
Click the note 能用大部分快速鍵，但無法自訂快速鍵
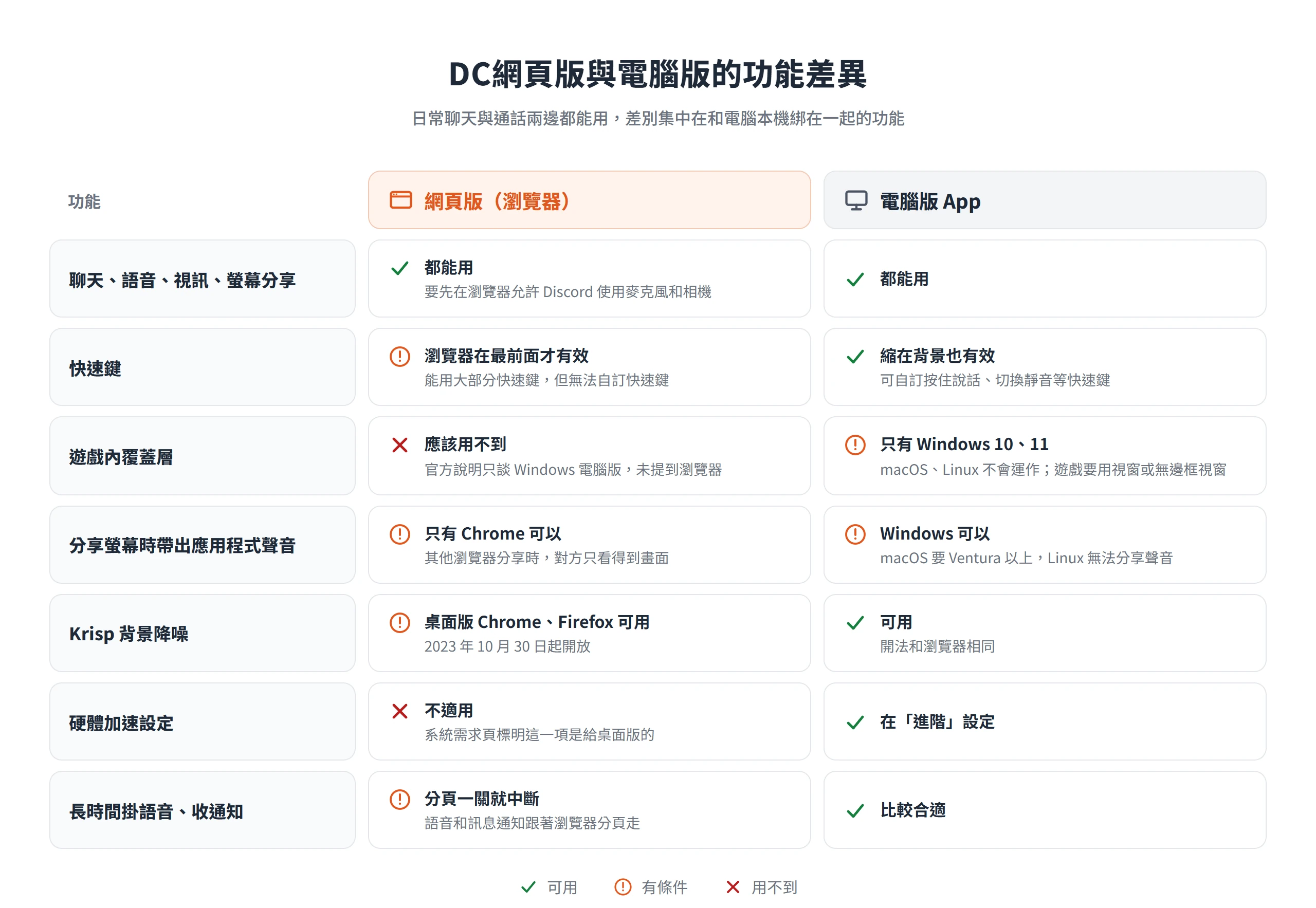tap(546, 380)
